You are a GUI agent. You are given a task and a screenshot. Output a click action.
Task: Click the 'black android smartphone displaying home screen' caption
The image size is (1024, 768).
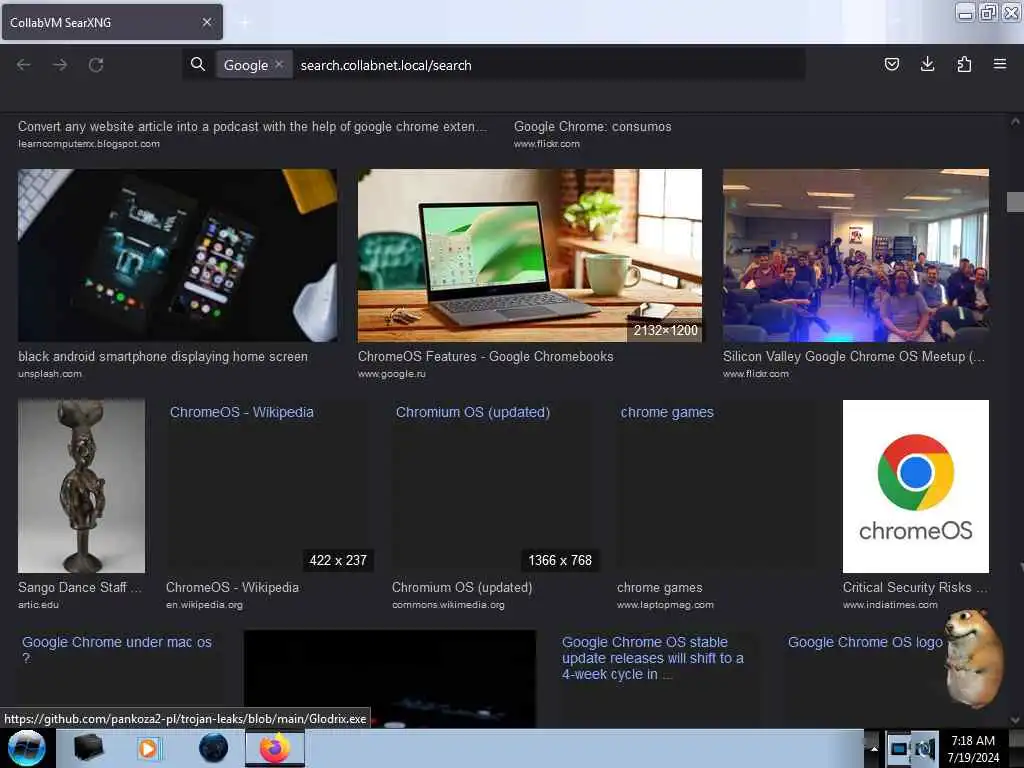click(x=163, y=357)
